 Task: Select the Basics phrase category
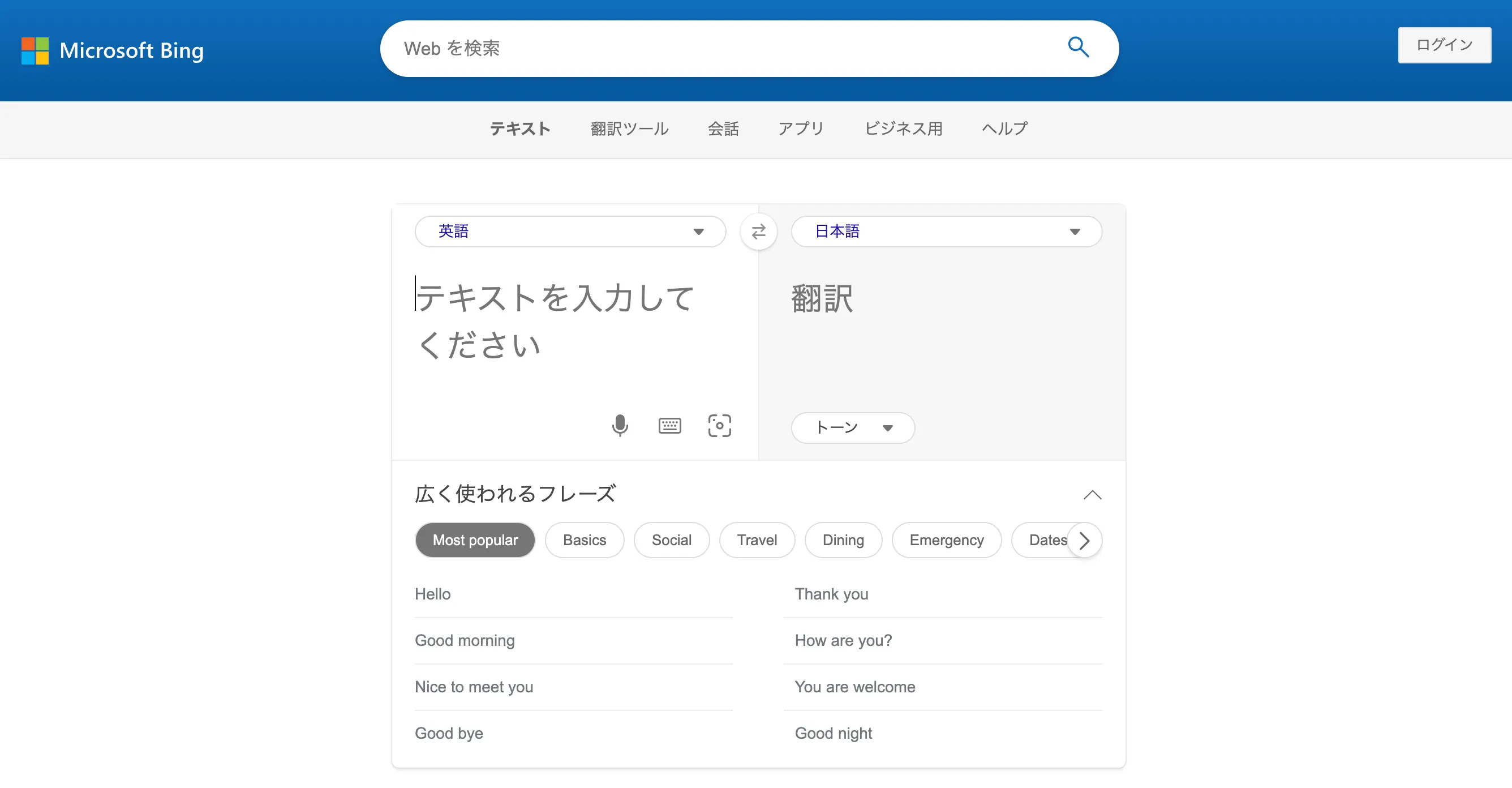click(x=585, y=540)
